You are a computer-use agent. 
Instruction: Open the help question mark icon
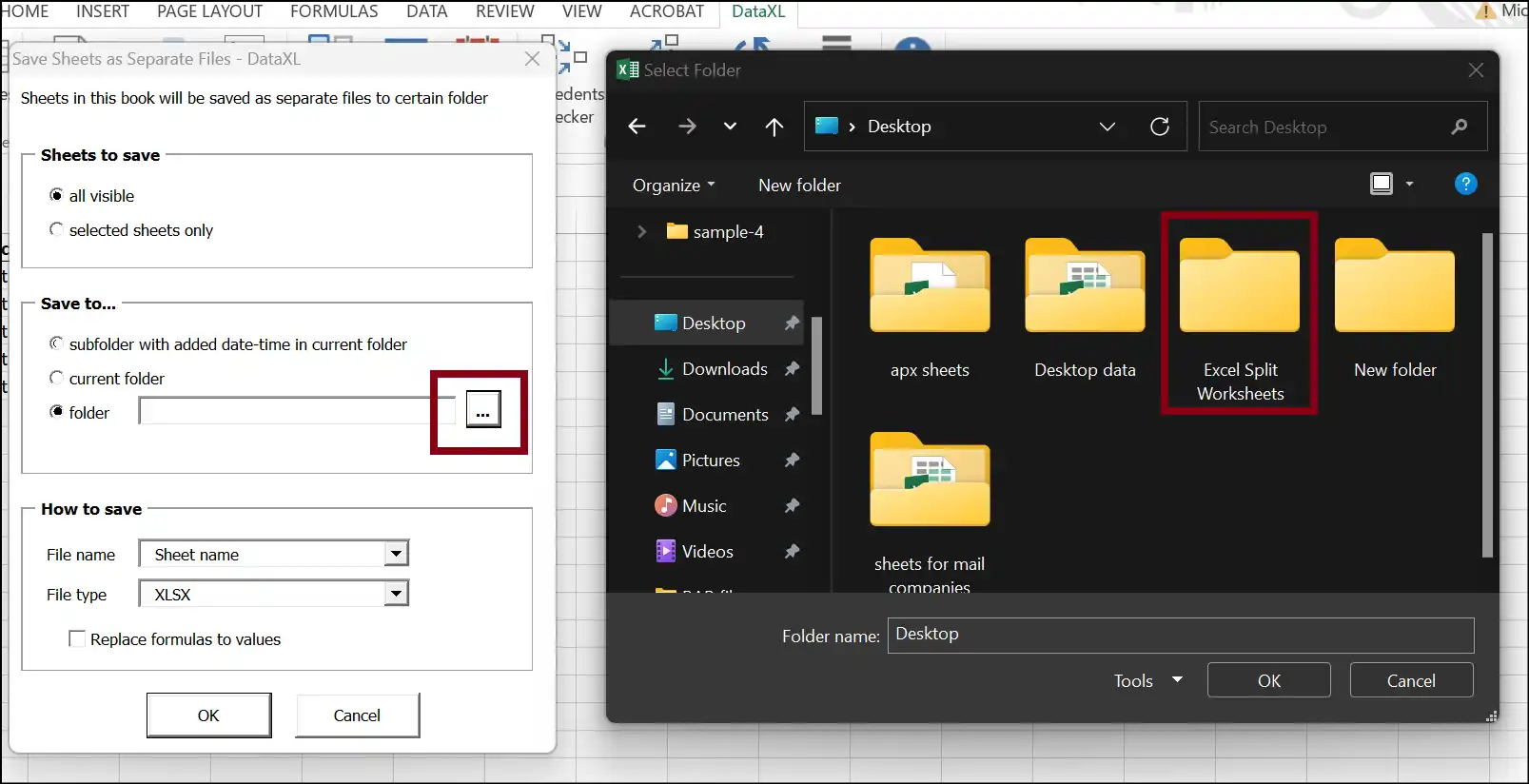pyautogui.click(x=1466, y=184)
